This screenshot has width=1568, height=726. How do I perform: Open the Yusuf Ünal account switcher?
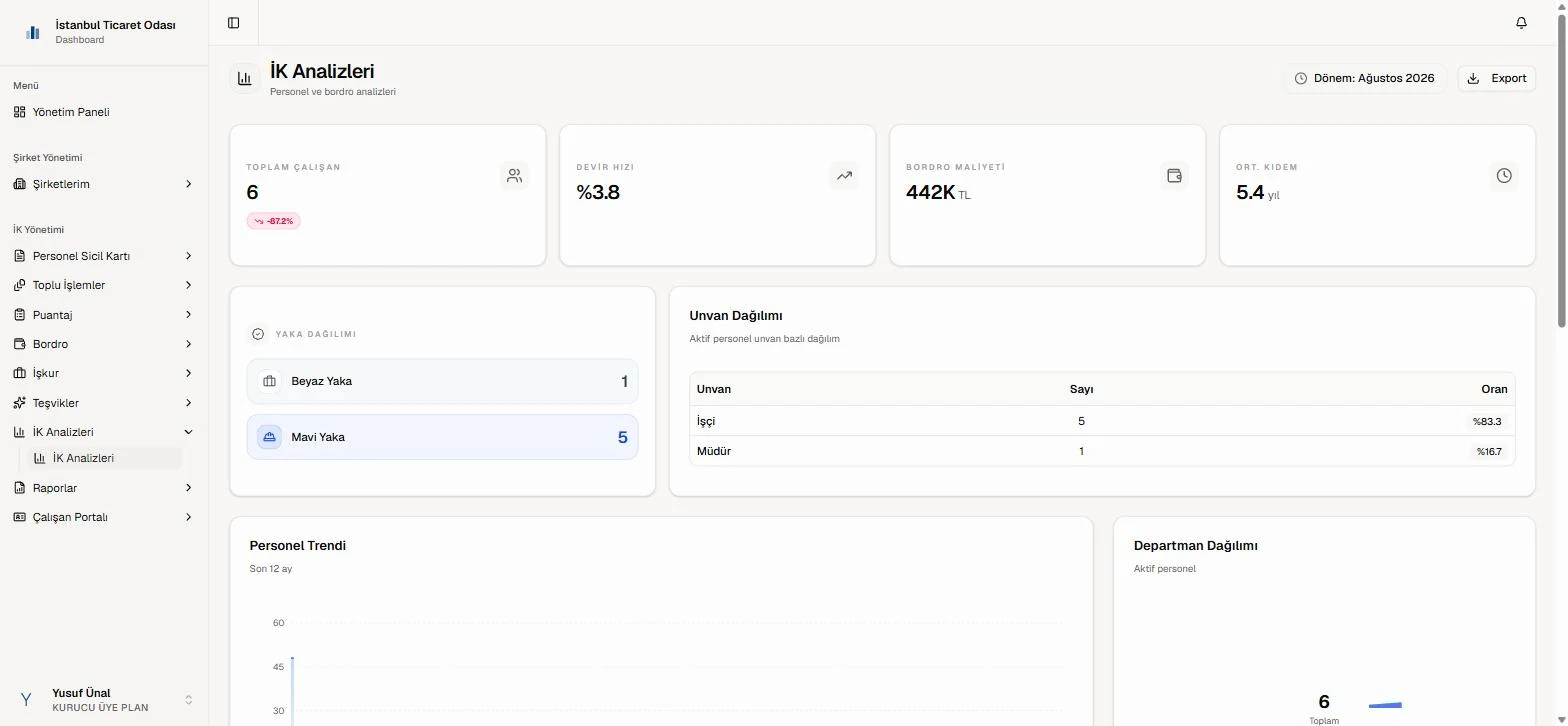coord(104,700)
